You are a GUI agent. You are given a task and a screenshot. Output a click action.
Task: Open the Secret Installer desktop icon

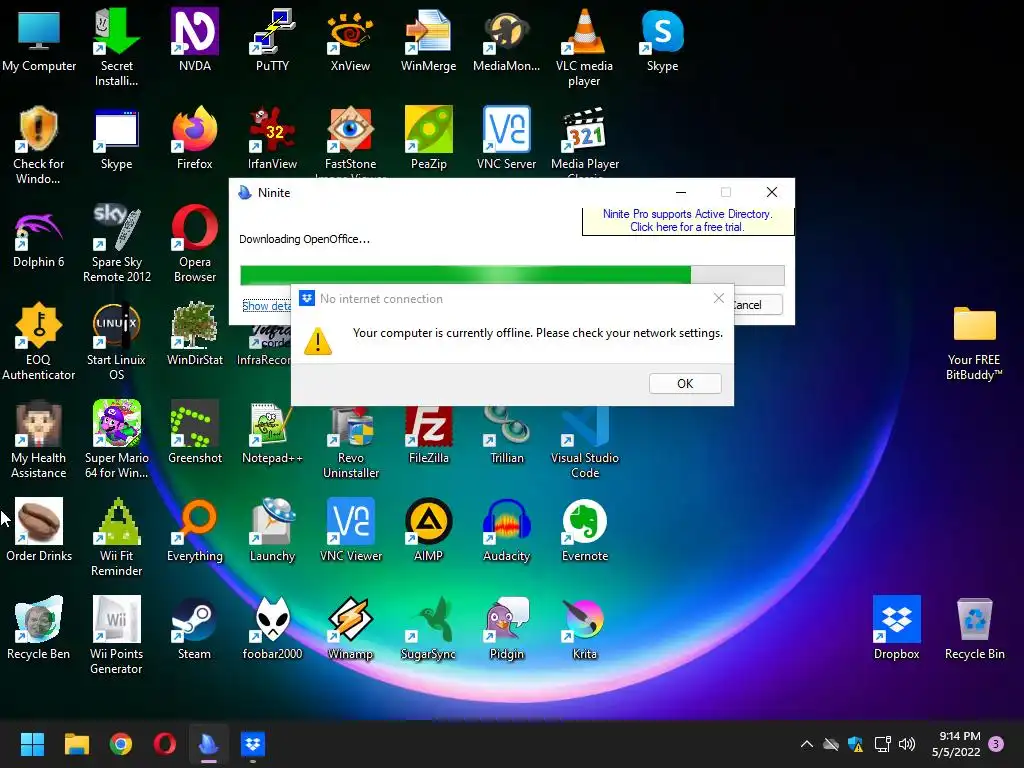(116, 48)
